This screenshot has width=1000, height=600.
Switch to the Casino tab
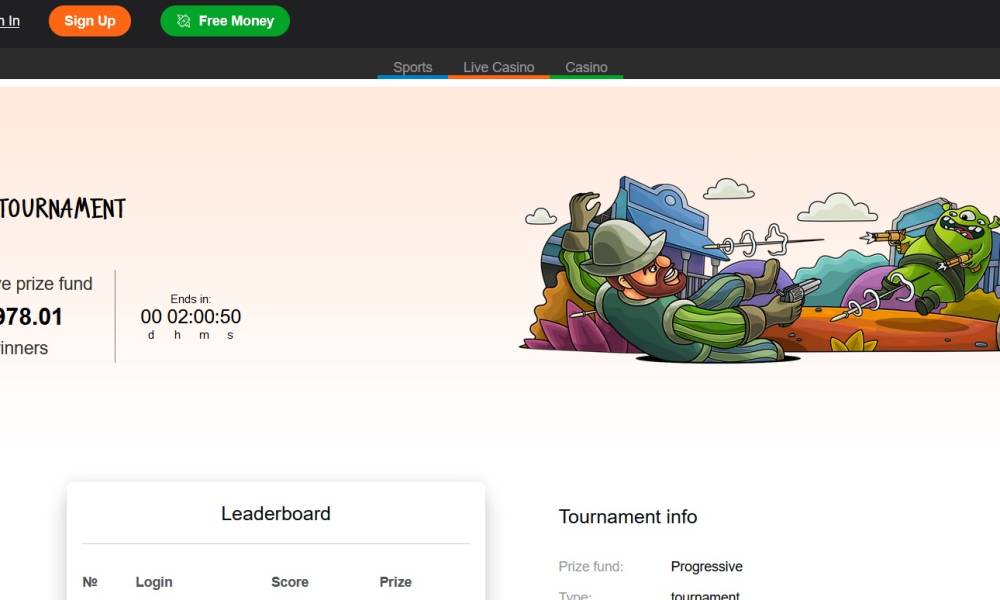click(586, 67)
